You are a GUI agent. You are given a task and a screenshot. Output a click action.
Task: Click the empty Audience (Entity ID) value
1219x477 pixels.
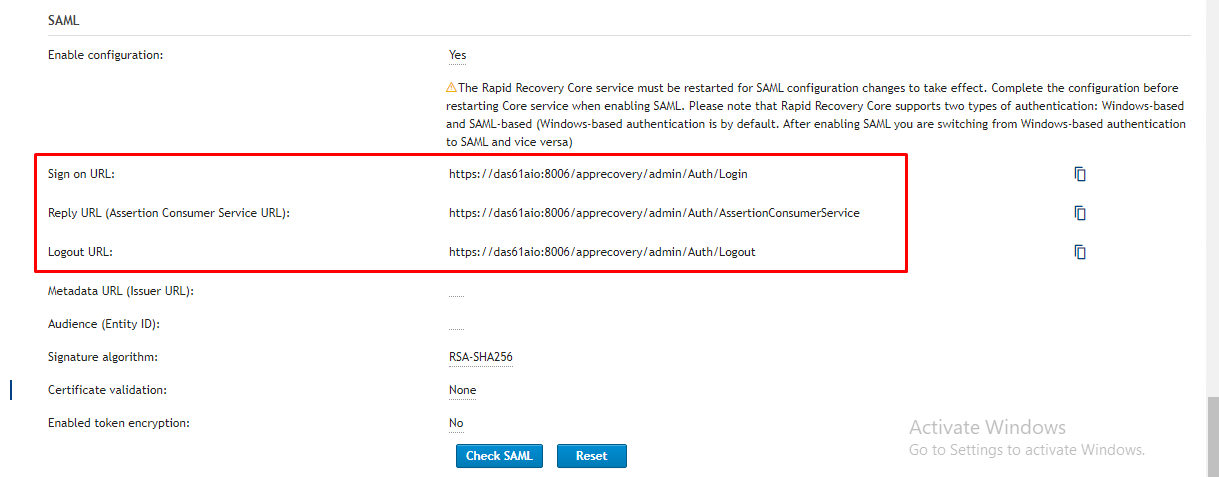[x=456, y=327]
